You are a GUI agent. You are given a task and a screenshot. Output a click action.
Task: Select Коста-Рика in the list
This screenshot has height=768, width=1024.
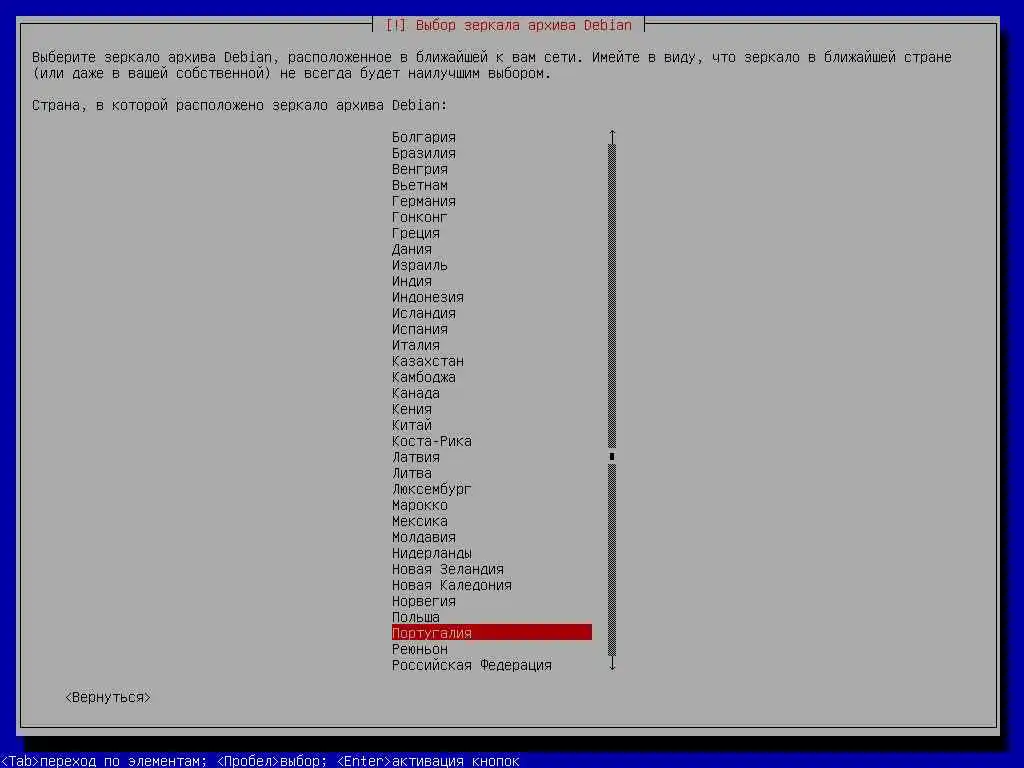tap(432, 441)
